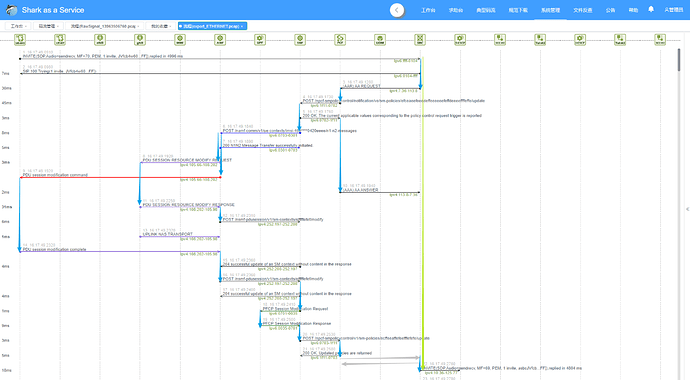690x380 pixels.
Task: Expand the second breadcrumb dropdown in toolbar
Action: coord(48,26)
